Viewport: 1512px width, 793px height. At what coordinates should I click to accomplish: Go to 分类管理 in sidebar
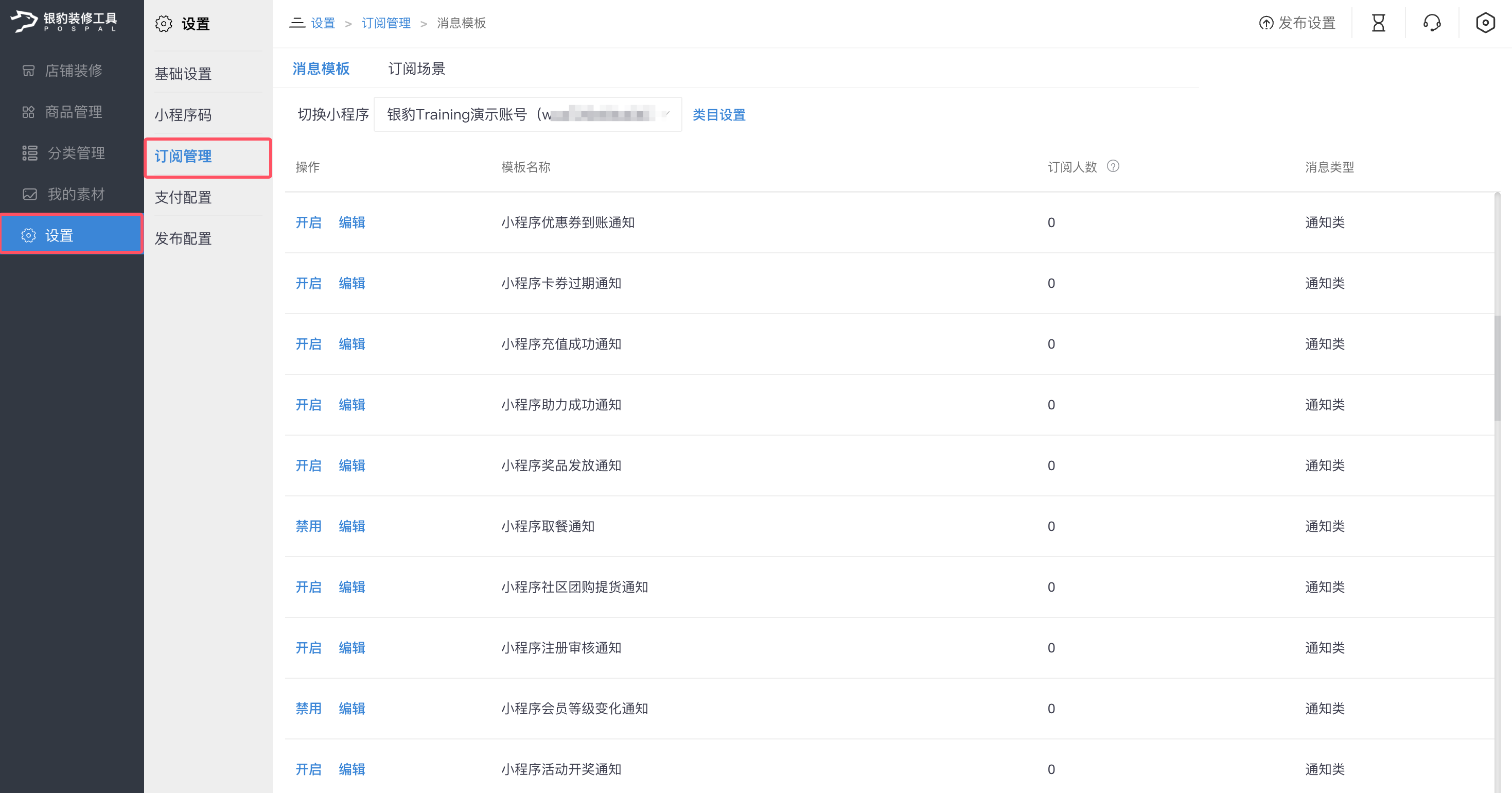tap(75, 153)
